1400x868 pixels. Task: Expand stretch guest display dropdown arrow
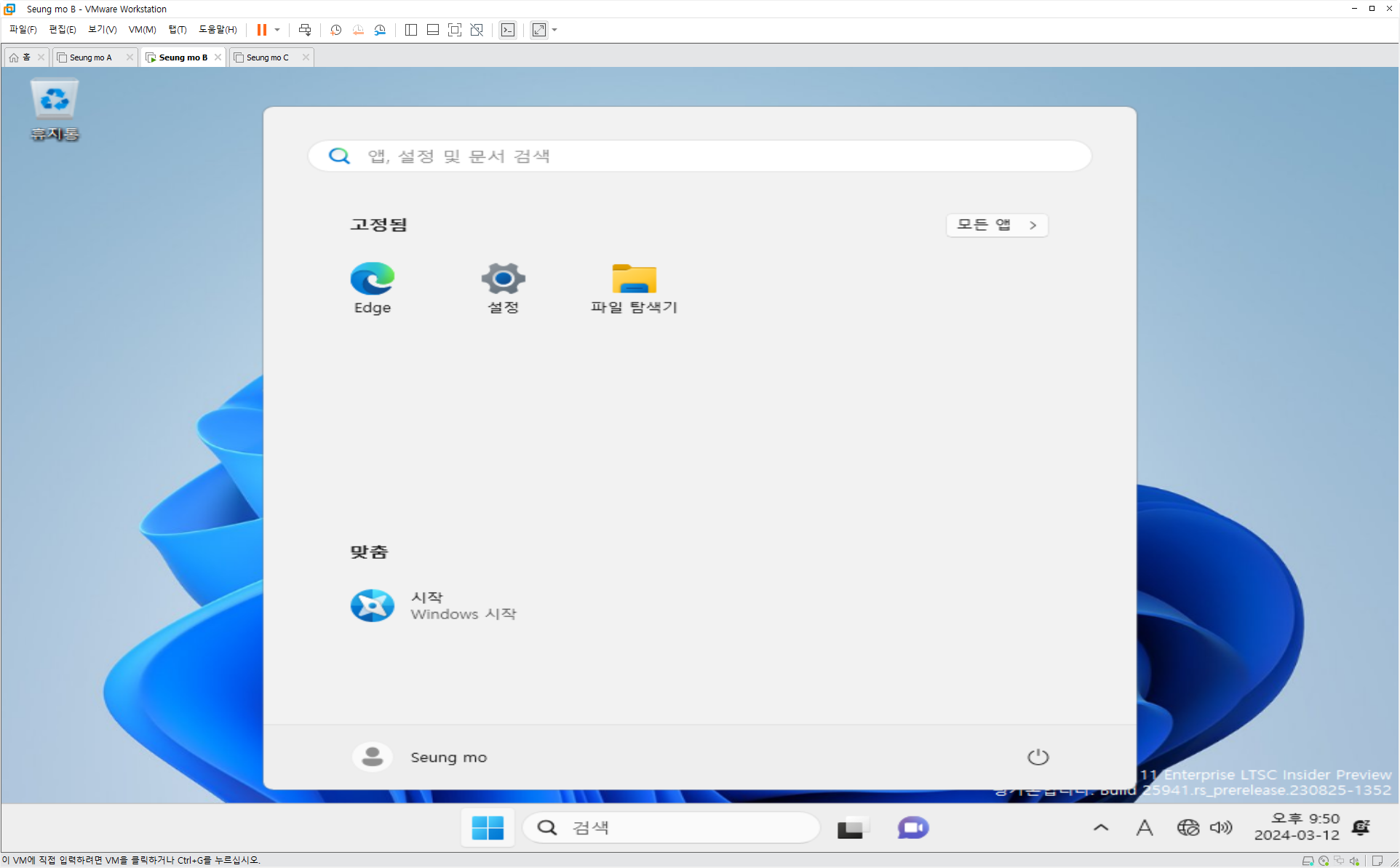(554, 30)
